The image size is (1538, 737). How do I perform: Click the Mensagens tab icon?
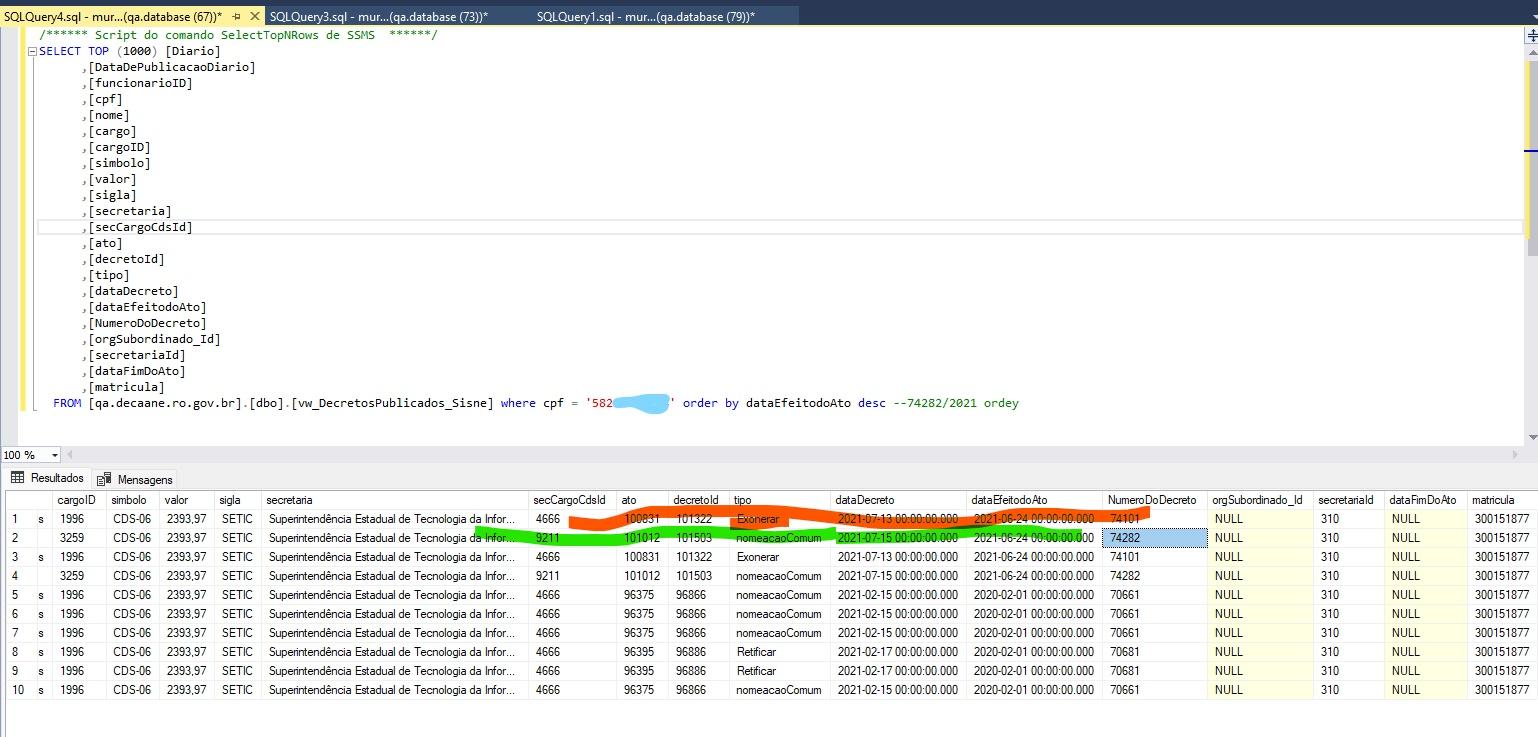(103, 479)
